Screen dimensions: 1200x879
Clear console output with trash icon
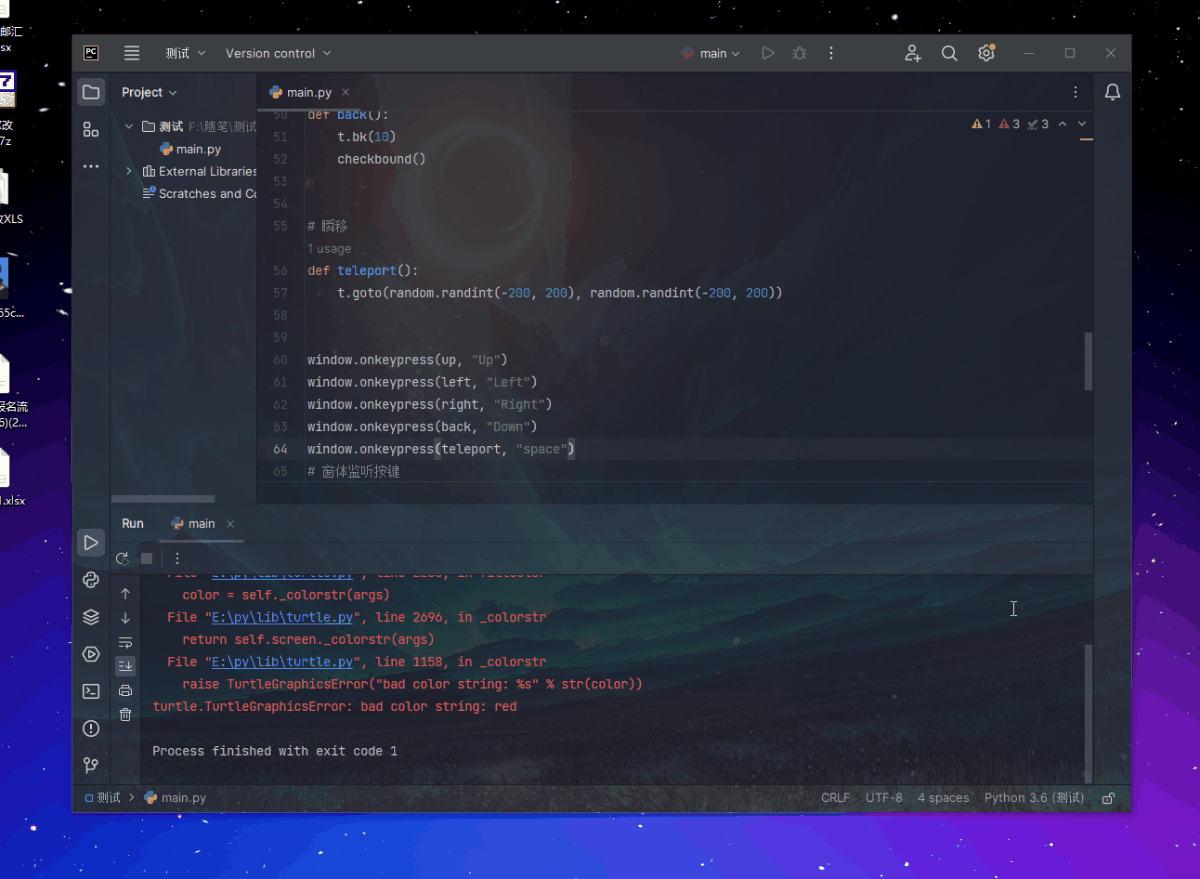click(125, 714)
